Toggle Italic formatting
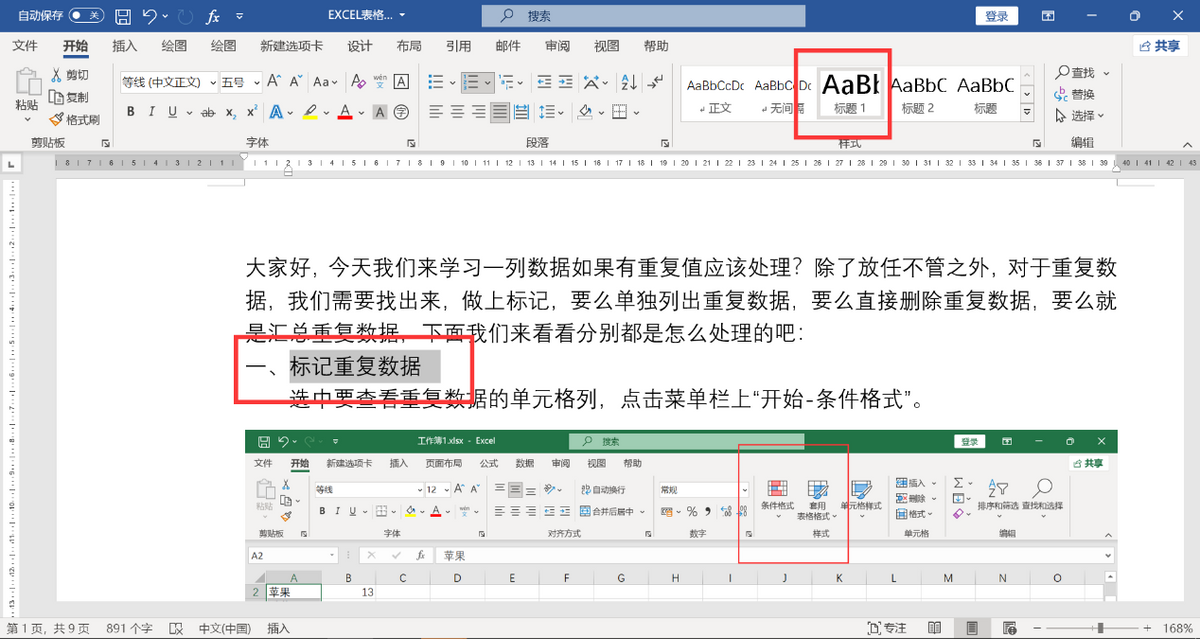Image resolution: width=1200 pixels, height=639 pixels. tap(152, 112)
